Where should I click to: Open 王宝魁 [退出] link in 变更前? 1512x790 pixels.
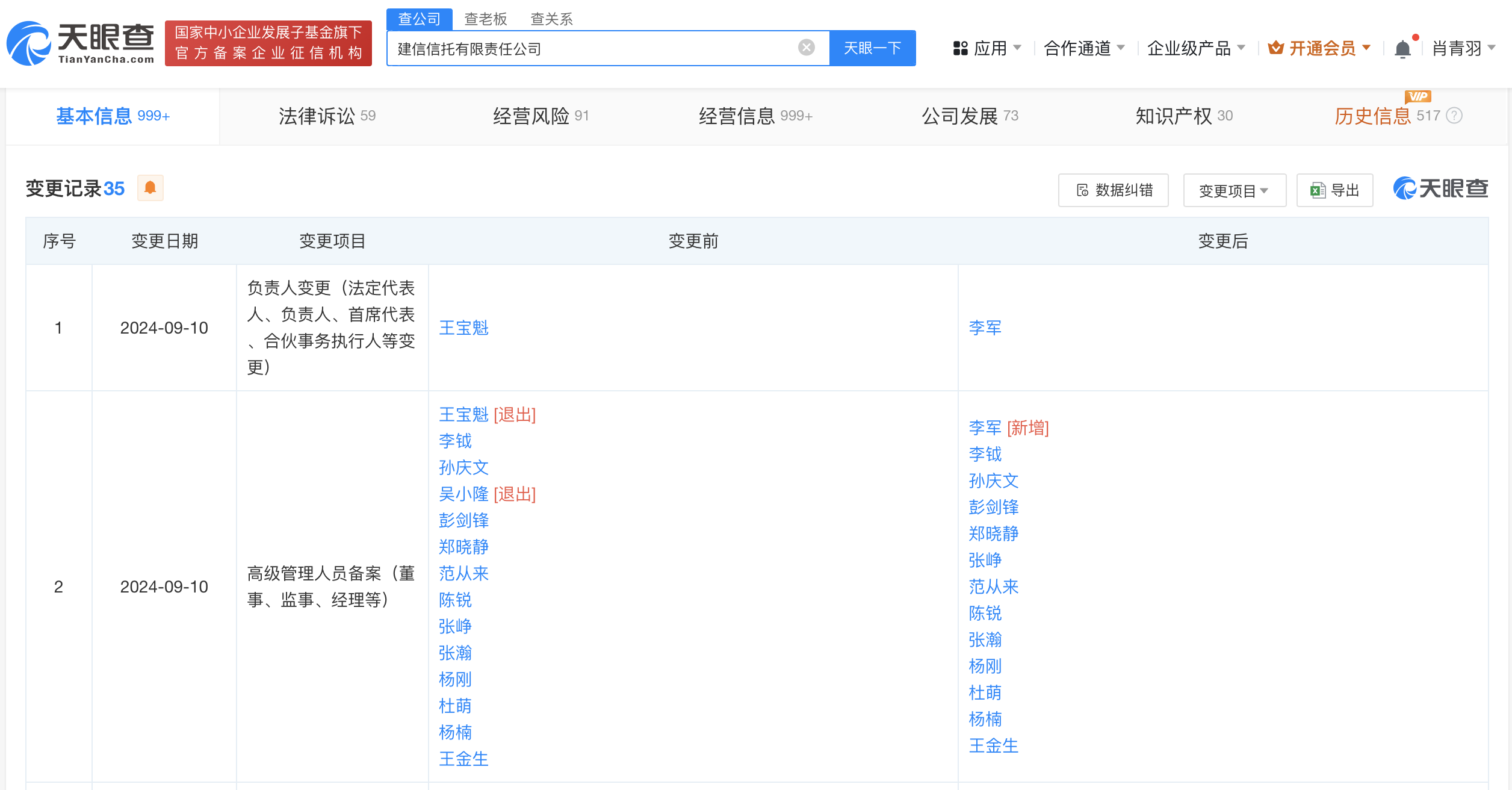point(463,414)
